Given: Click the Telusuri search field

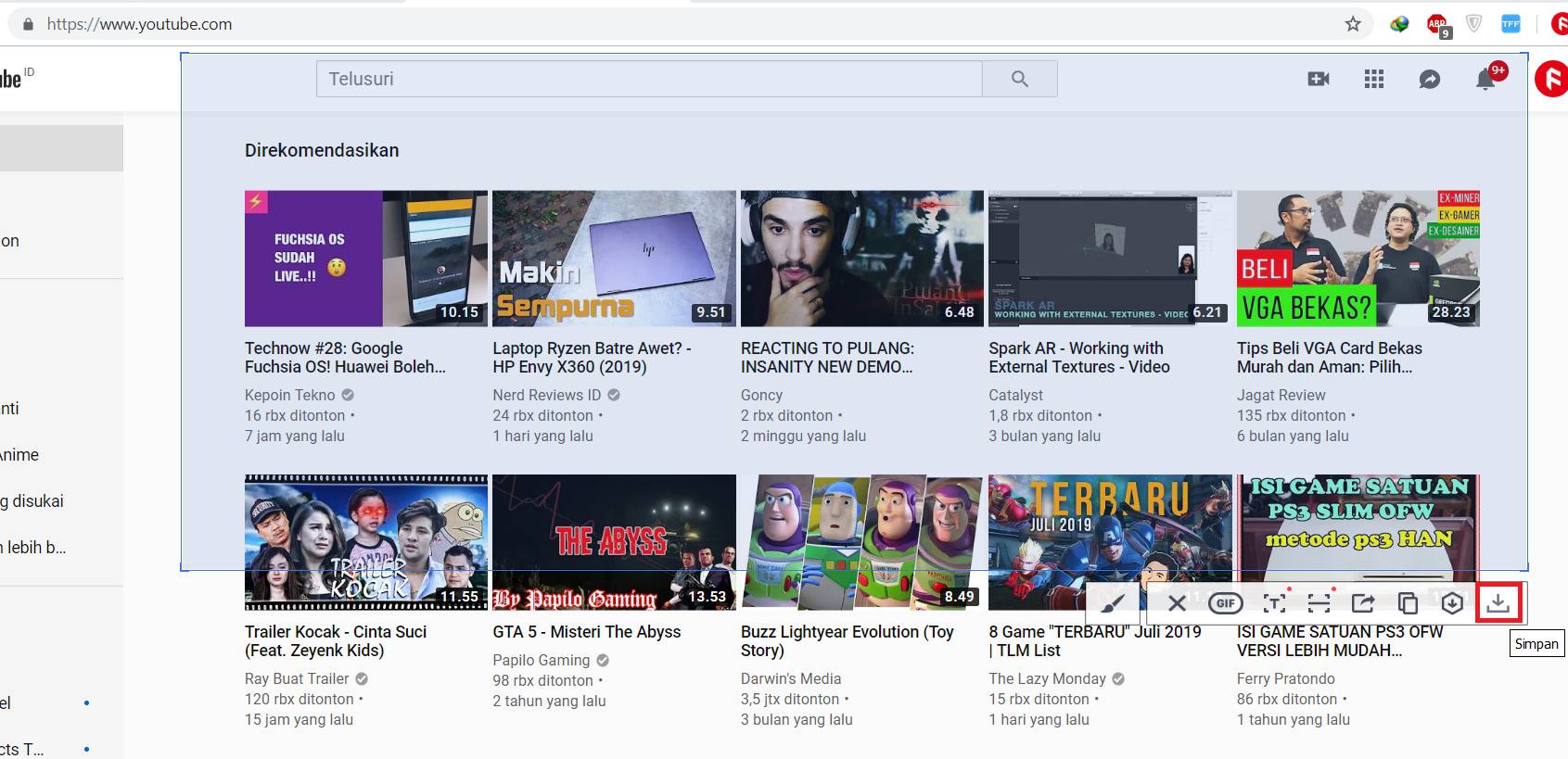Looking at the screenshot, I should click(x=649, y=80).
